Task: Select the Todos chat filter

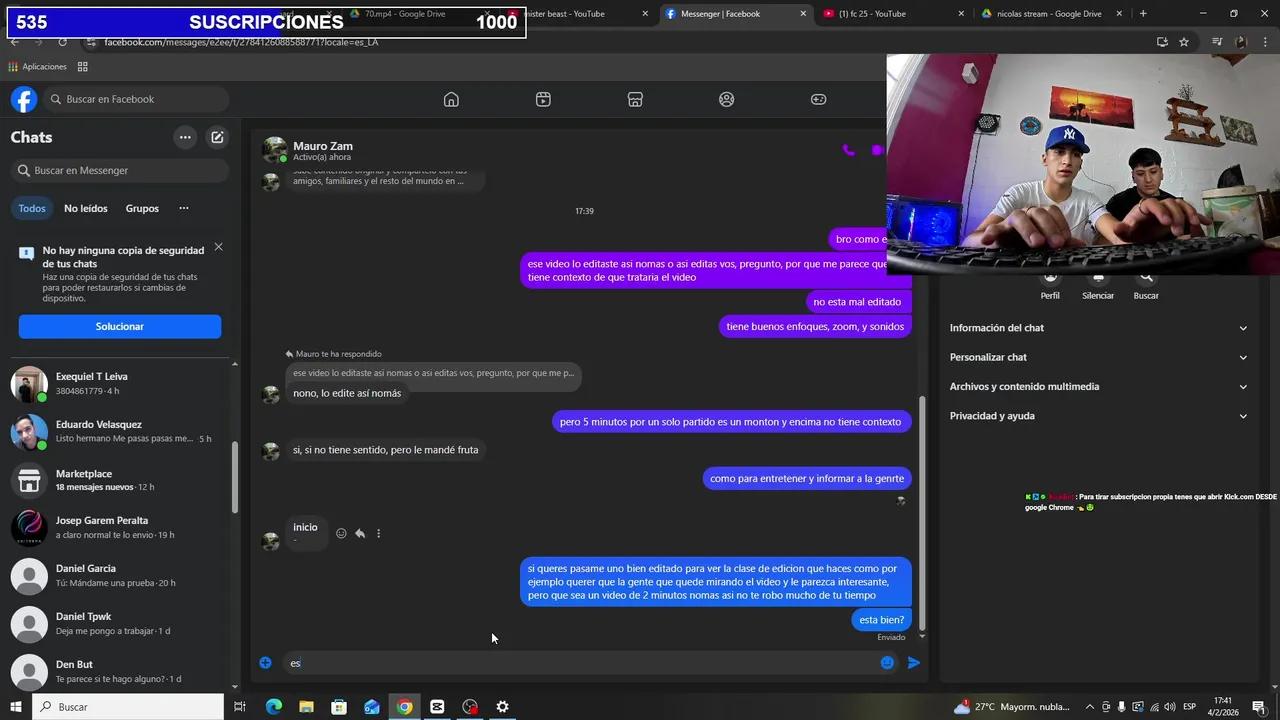Action: click(x=32, y=208)
